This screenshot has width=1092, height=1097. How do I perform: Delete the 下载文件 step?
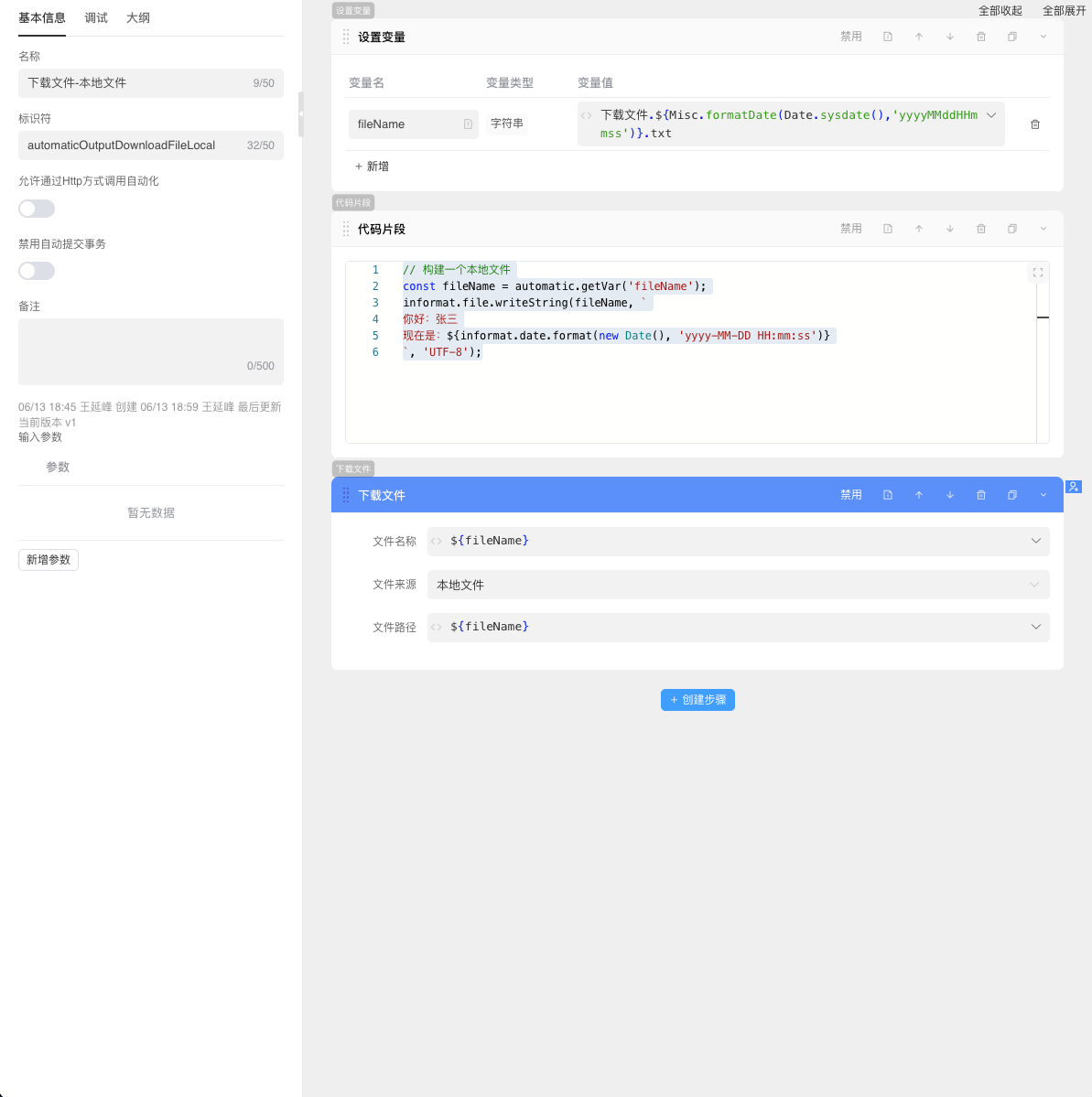[981, 495]
